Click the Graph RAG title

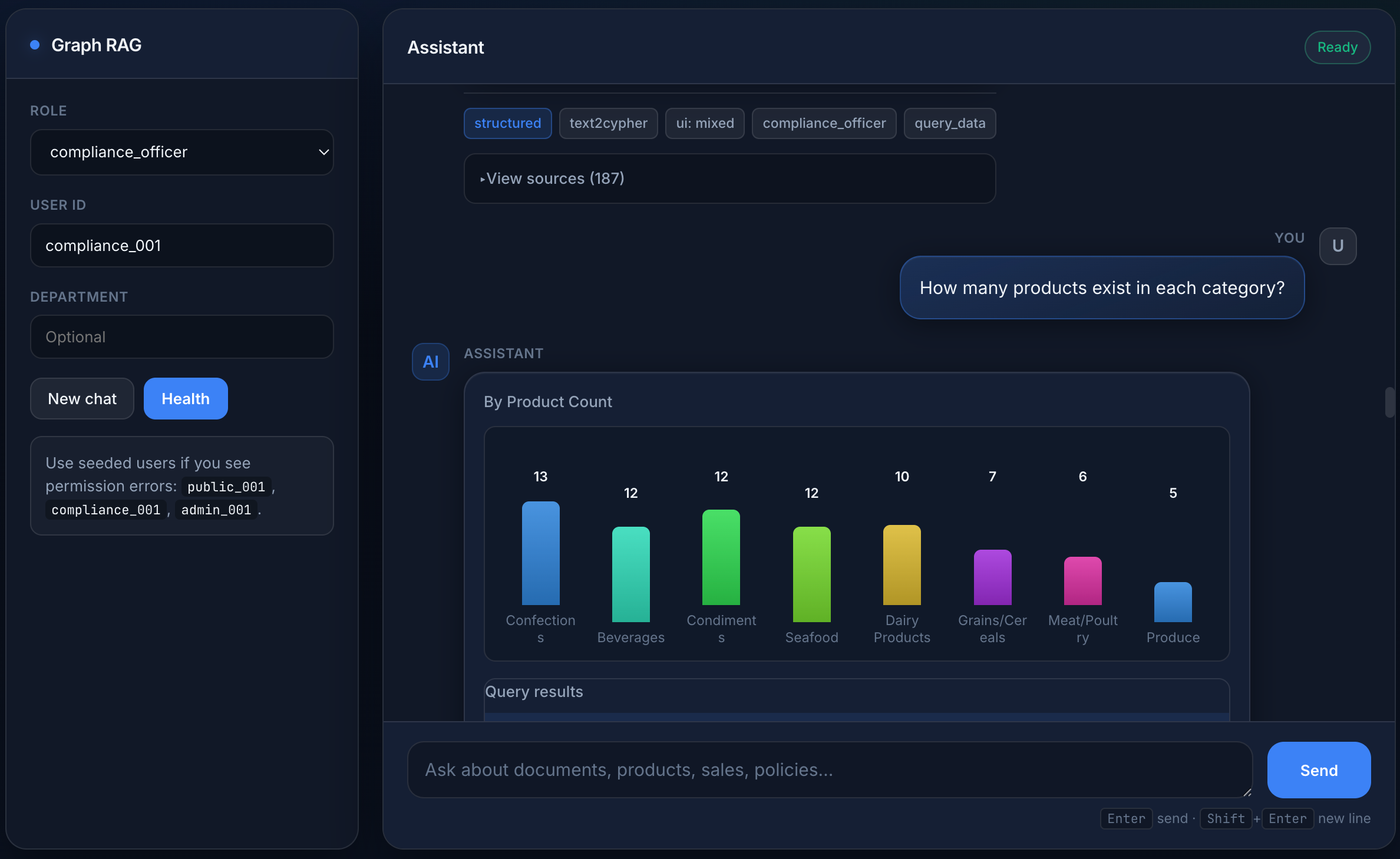(96, 45)
